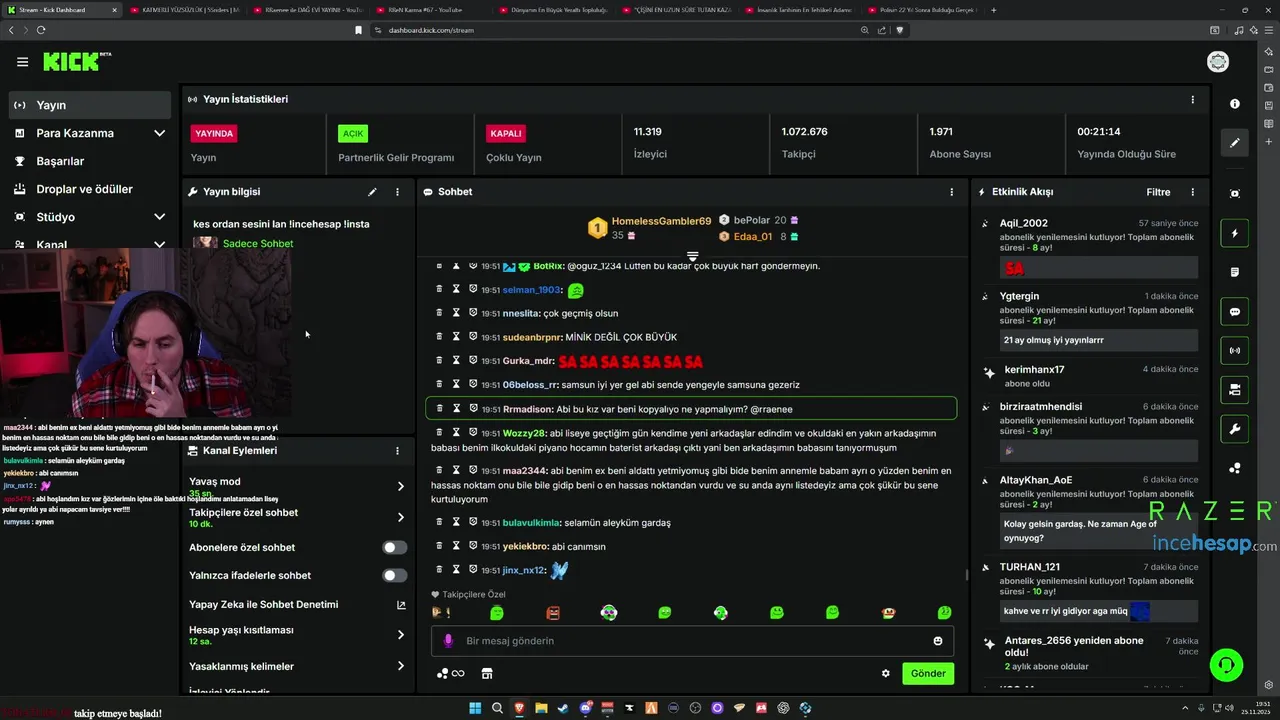1280x720 pixels.
Task: Open Takipçilere özel sohbet chevron
Action: 401,517
